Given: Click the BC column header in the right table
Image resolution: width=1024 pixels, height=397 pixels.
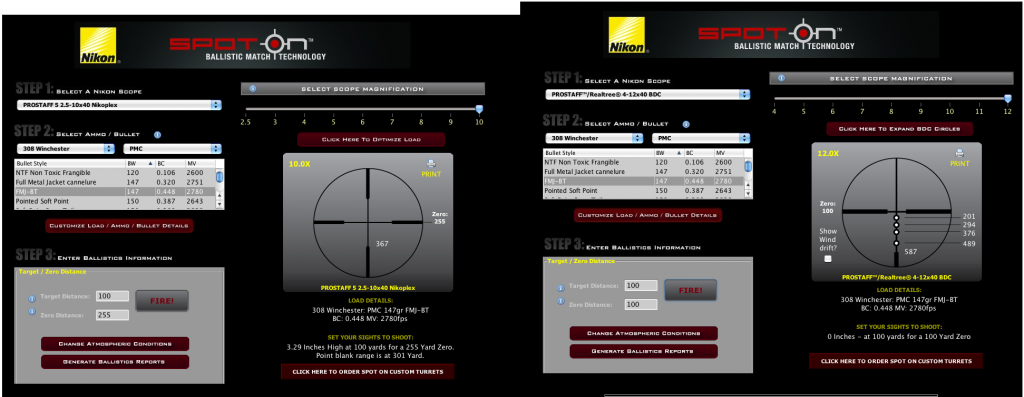Looking at the screenshot, I should click(699, 152).
